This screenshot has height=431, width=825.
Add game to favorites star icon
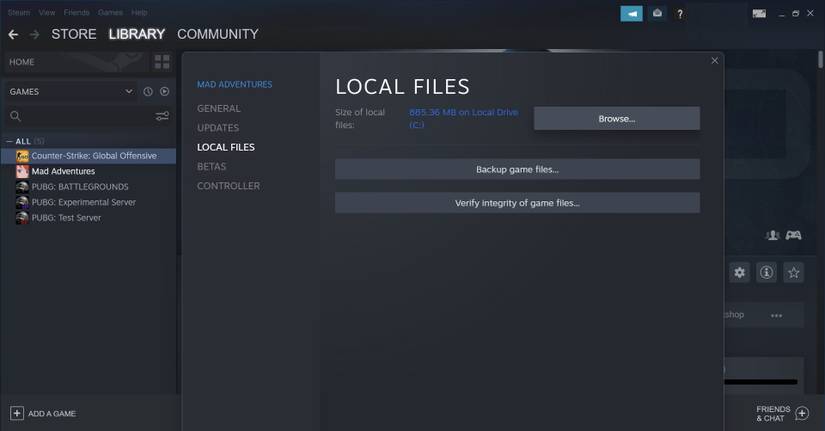pyautogui.click(x=793, y=272)
